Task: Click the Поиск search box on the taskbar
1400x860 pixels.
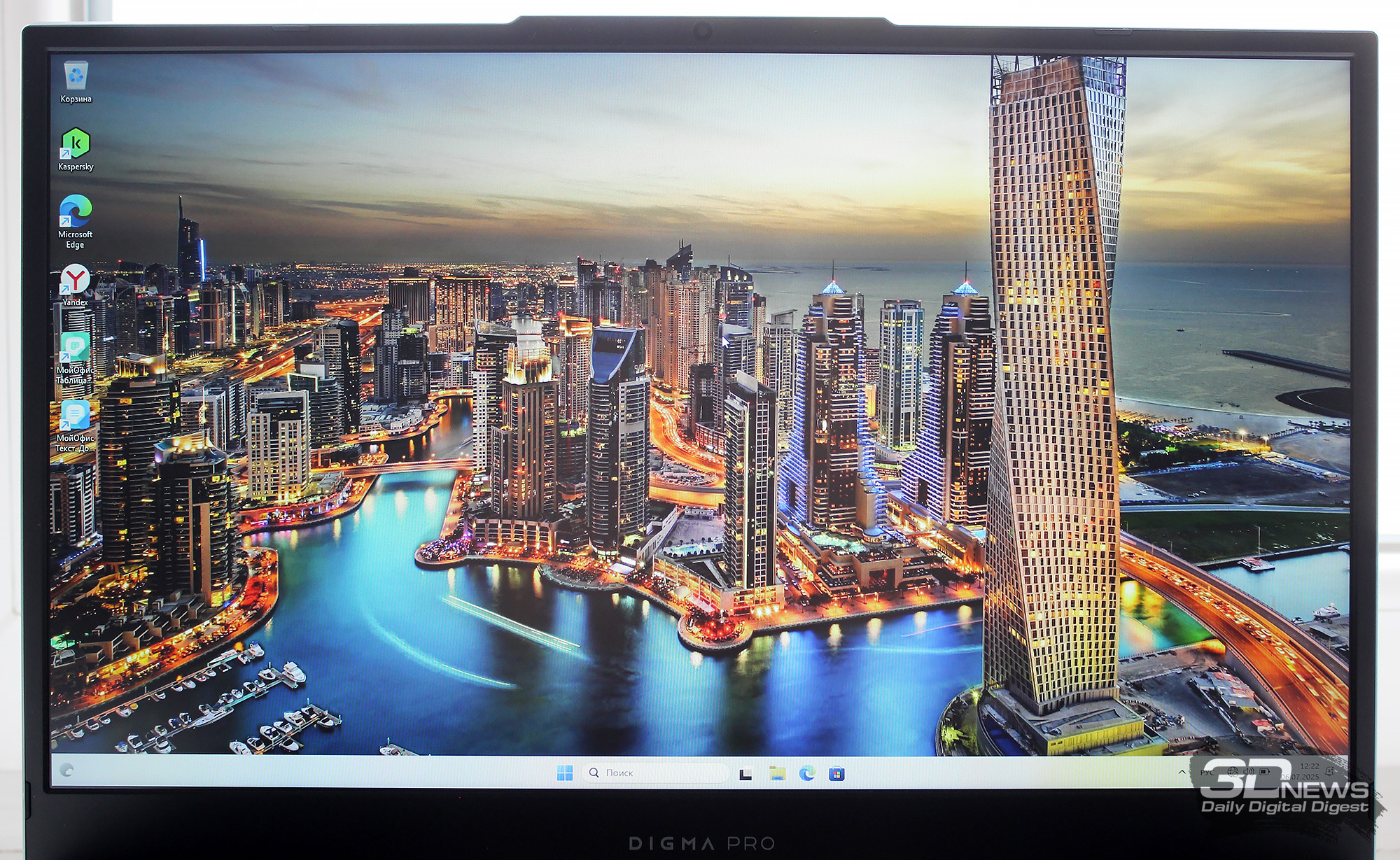Action: [655, 773]
